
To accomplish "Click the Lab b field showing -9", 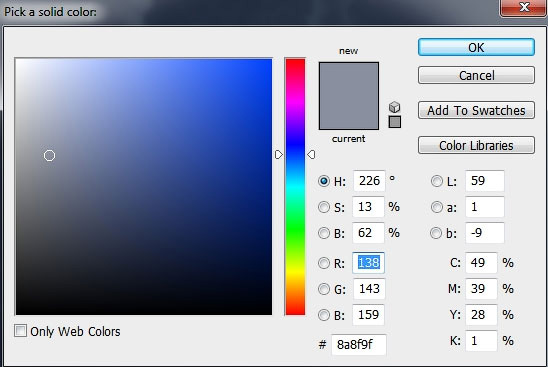I will pyautogui.click(x=485, y=232).
